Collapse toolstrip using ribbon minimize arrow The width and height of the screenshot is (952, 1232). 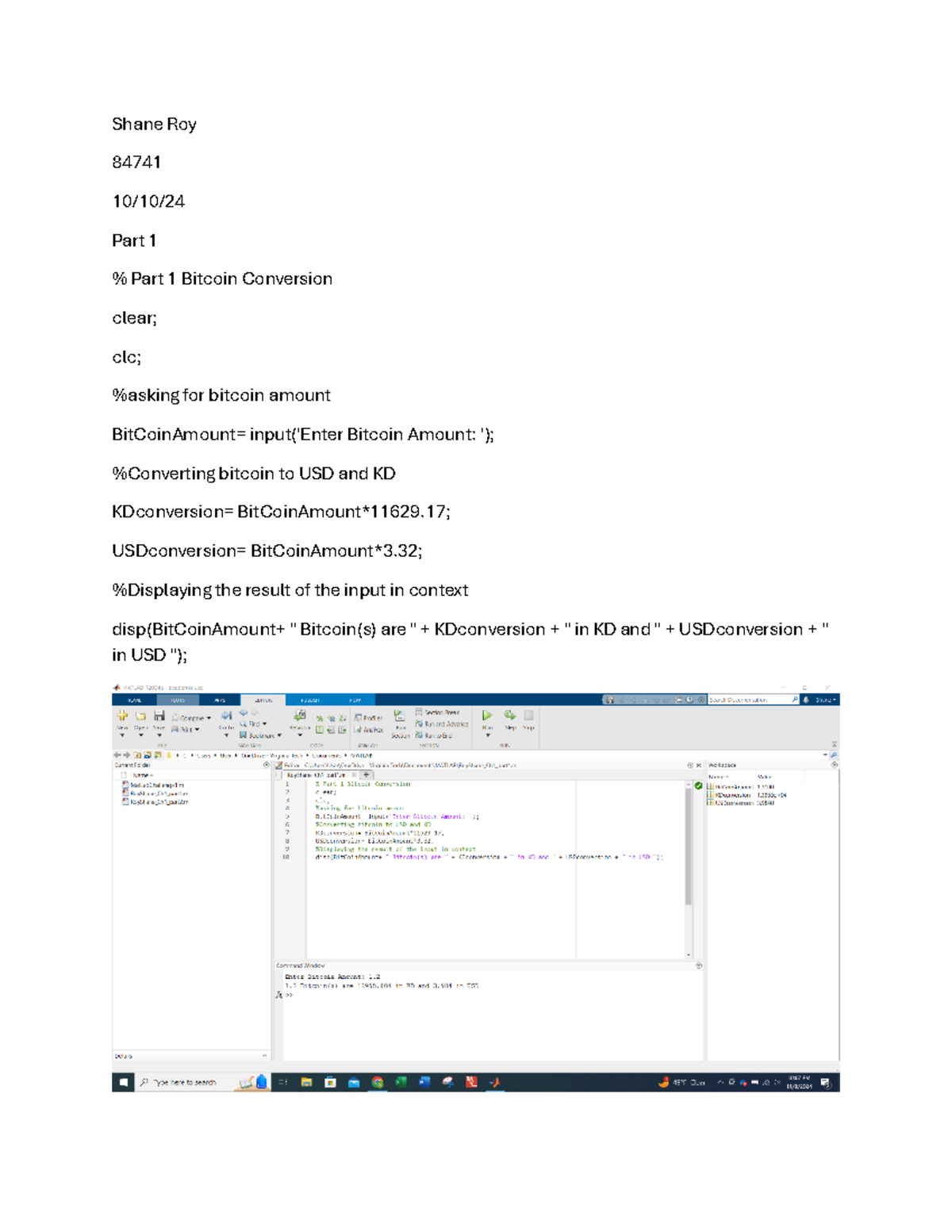pyautogui.click(x=835, y=744)
